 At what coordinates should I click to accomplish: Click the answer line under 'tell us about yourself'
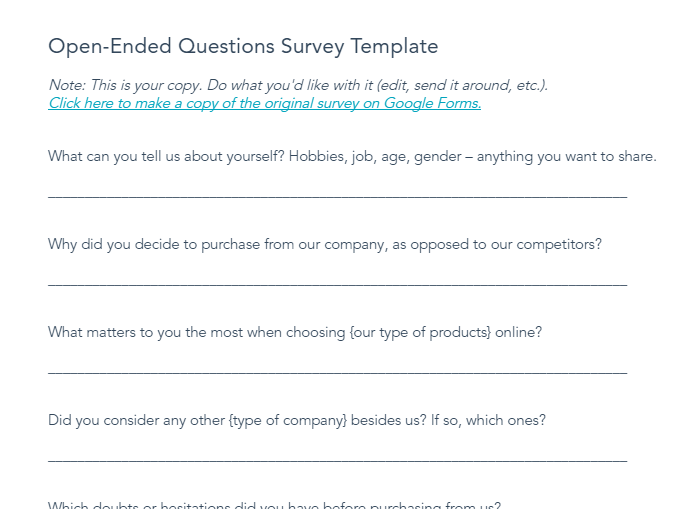coord(337,196)
